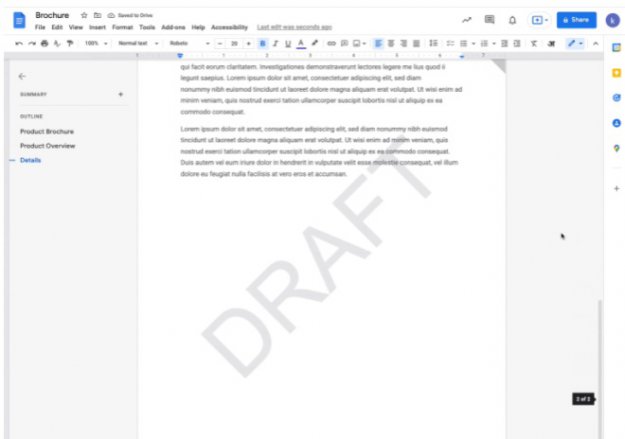
Task: Open the last edit history link
Action: 294,27
